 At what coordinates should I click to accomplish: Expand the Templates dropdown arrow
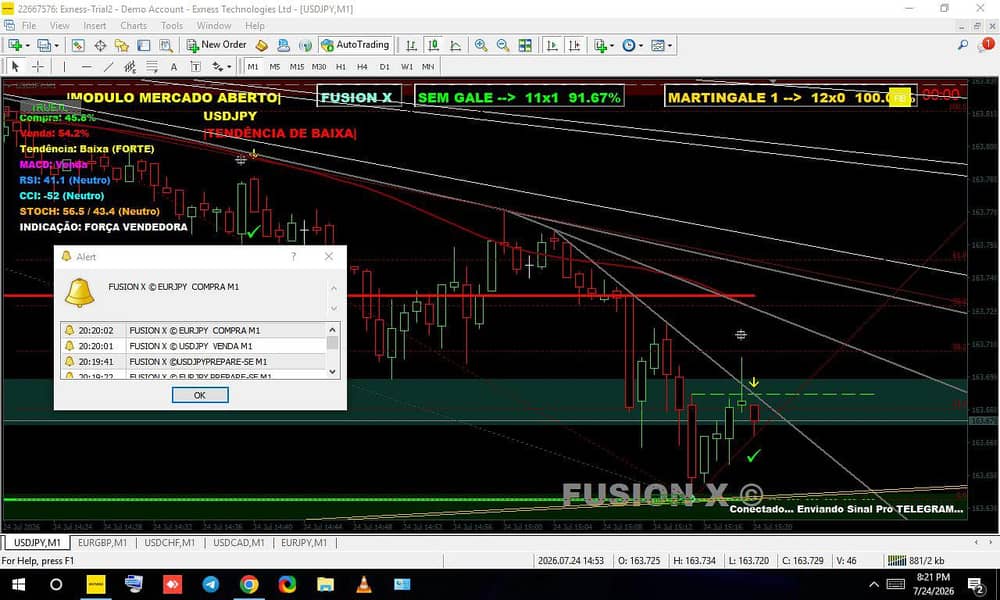pyautogui.click(x=670, y=46)
